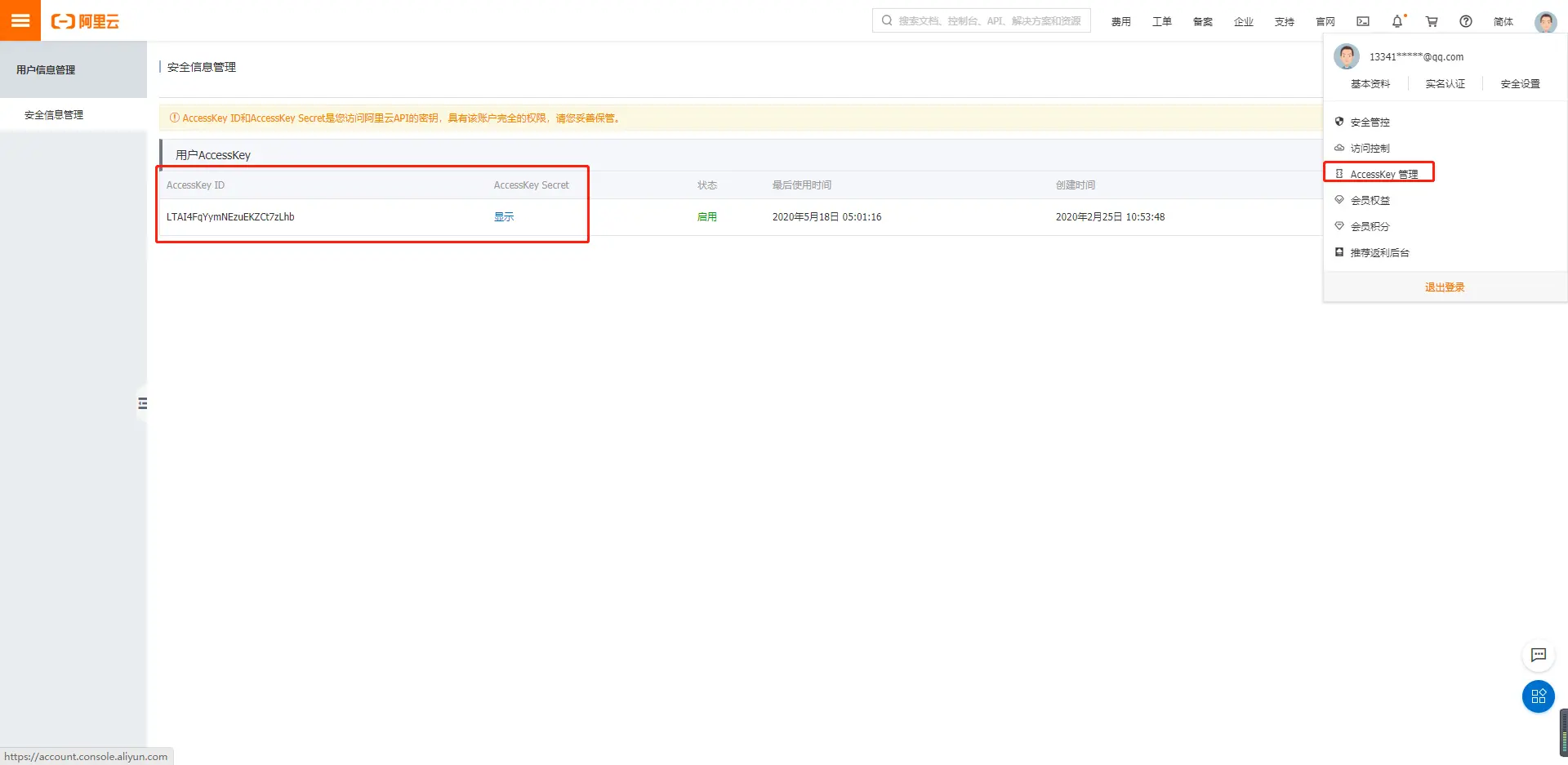Click the page vertical scrollbar
The image size is (1568, 765).
[1564, 732]
